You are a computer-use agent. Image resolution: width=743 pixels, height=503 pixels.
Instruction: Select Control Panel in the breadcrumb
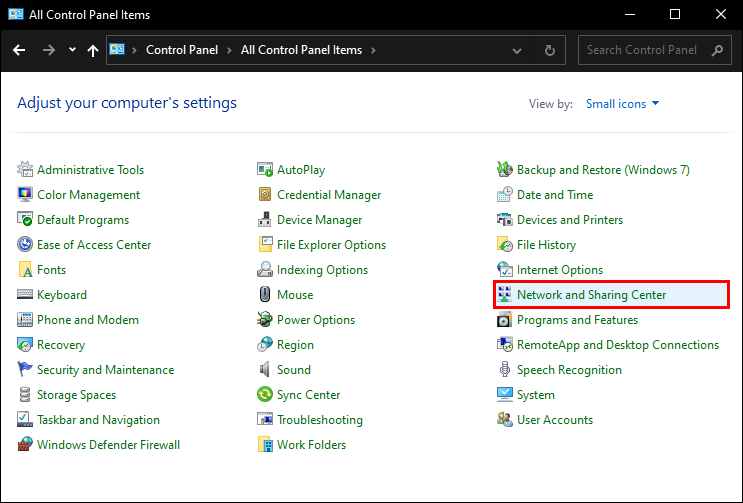[x=182, y=50]
